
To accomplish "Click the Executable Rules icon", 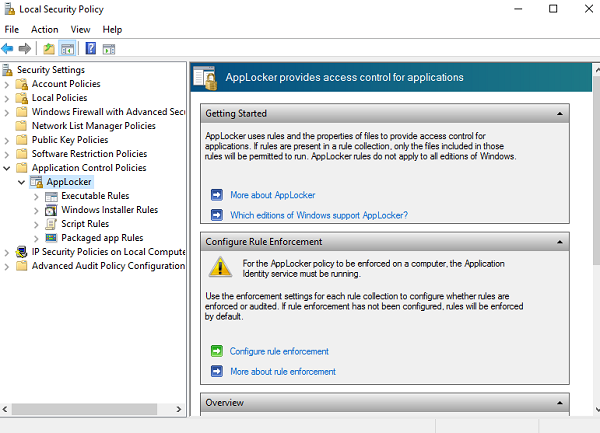I will pyautogui.click(x=52, y=196).
